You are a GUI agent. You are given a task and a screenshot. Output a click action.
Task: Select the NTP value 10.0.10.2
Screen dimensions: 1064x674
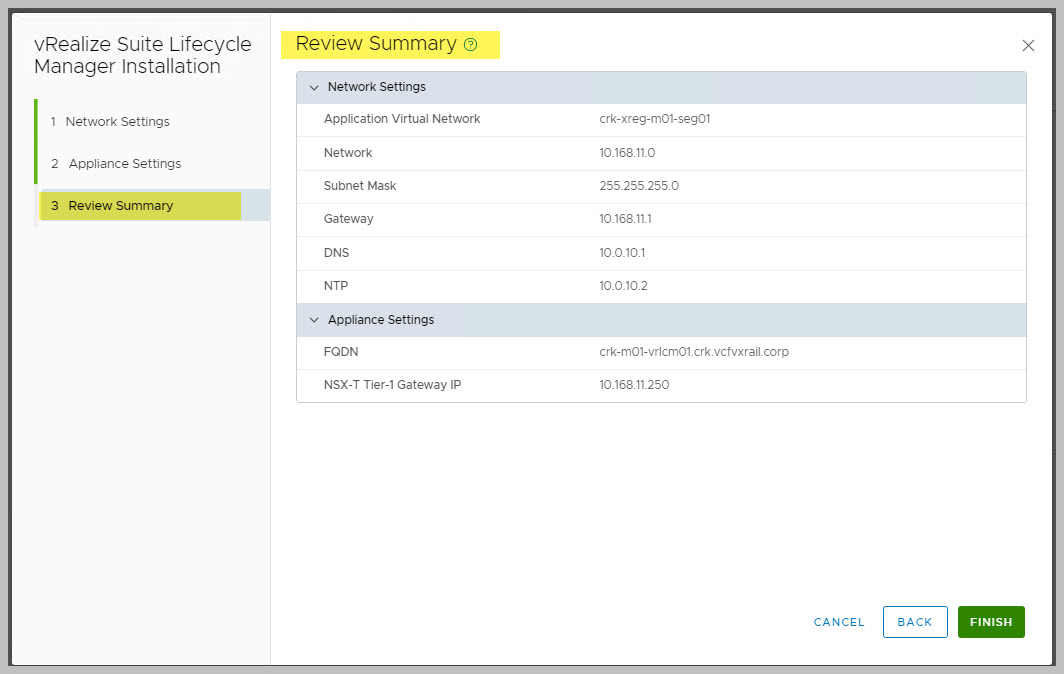pos(623,286)
